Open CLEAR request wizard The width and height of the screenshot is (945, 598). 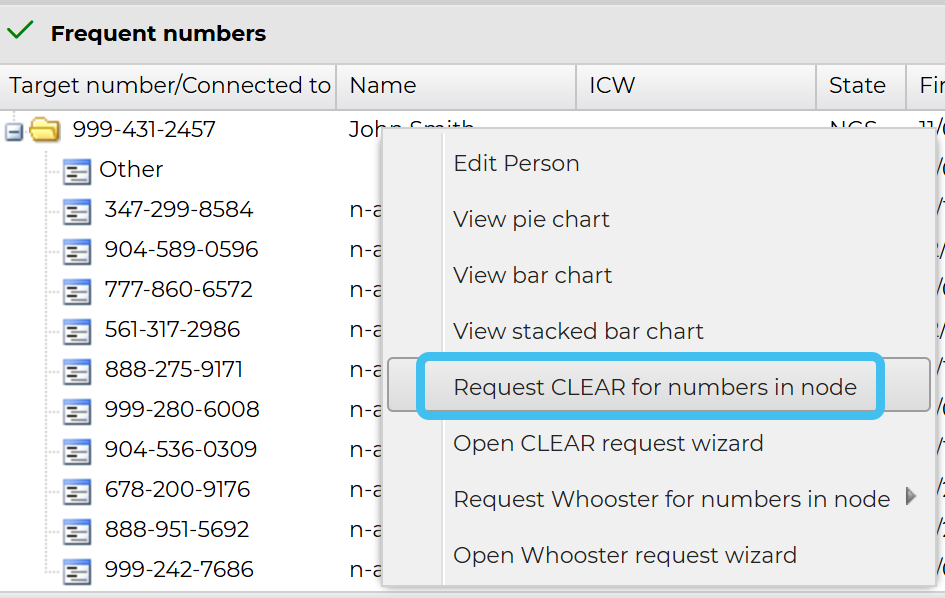point(608,443)
